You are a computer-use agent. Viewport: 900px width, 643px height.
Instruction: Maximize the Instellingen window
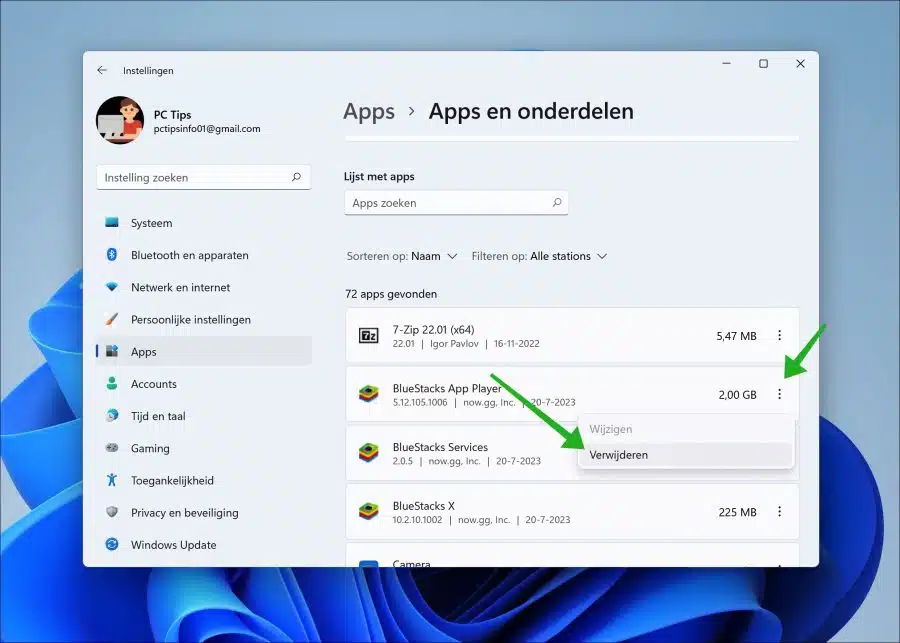click(763, 64)
